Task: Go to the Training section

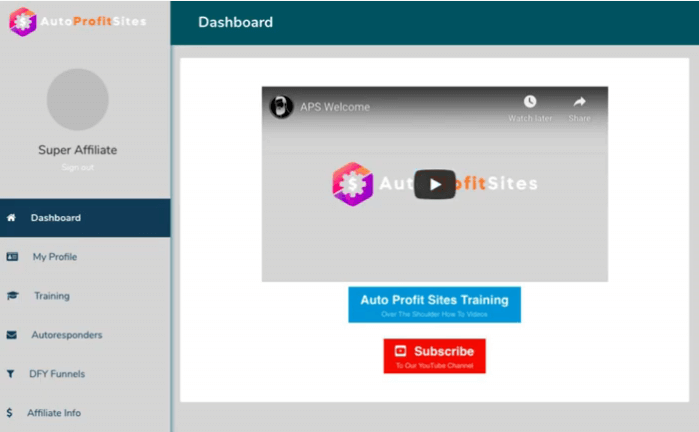Action: [85, 296]
